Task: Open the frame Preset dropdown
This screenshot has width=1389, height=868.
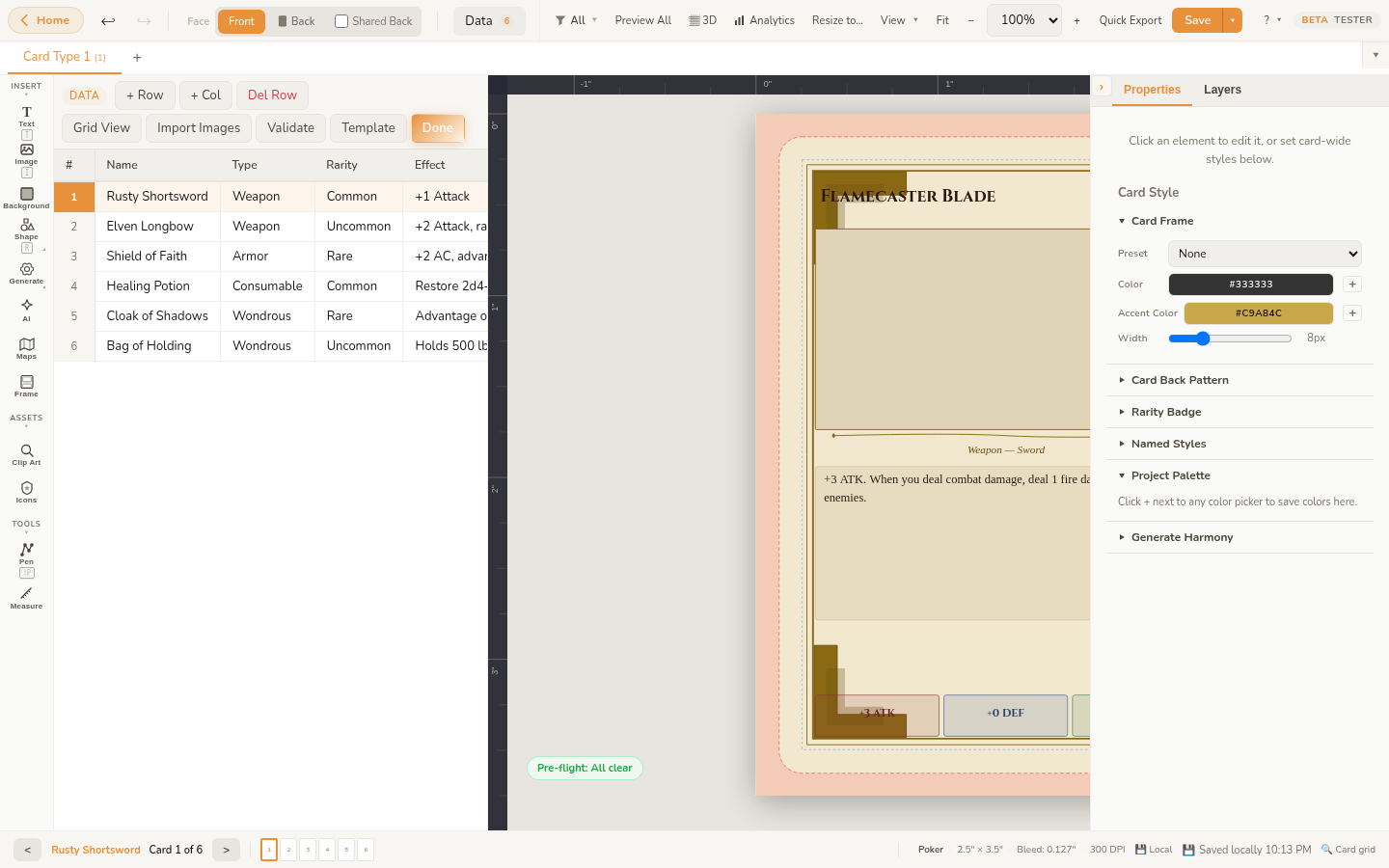Action: point(1265,254)
